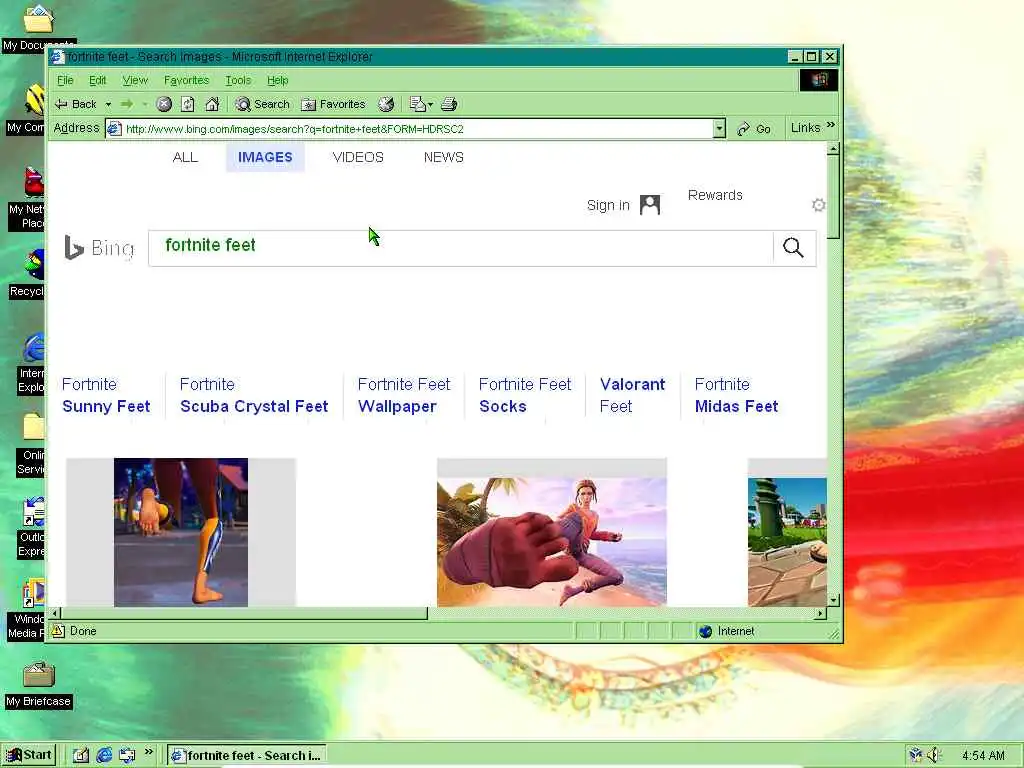
Task: Click the History globe icon
Action: tap(387, 104)
